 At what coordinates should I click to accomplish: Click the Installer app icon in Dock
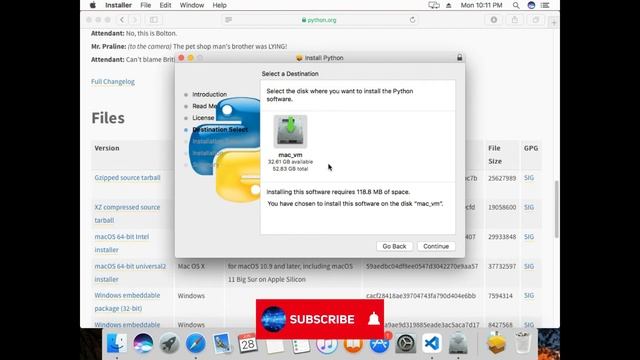pos(458,343)
